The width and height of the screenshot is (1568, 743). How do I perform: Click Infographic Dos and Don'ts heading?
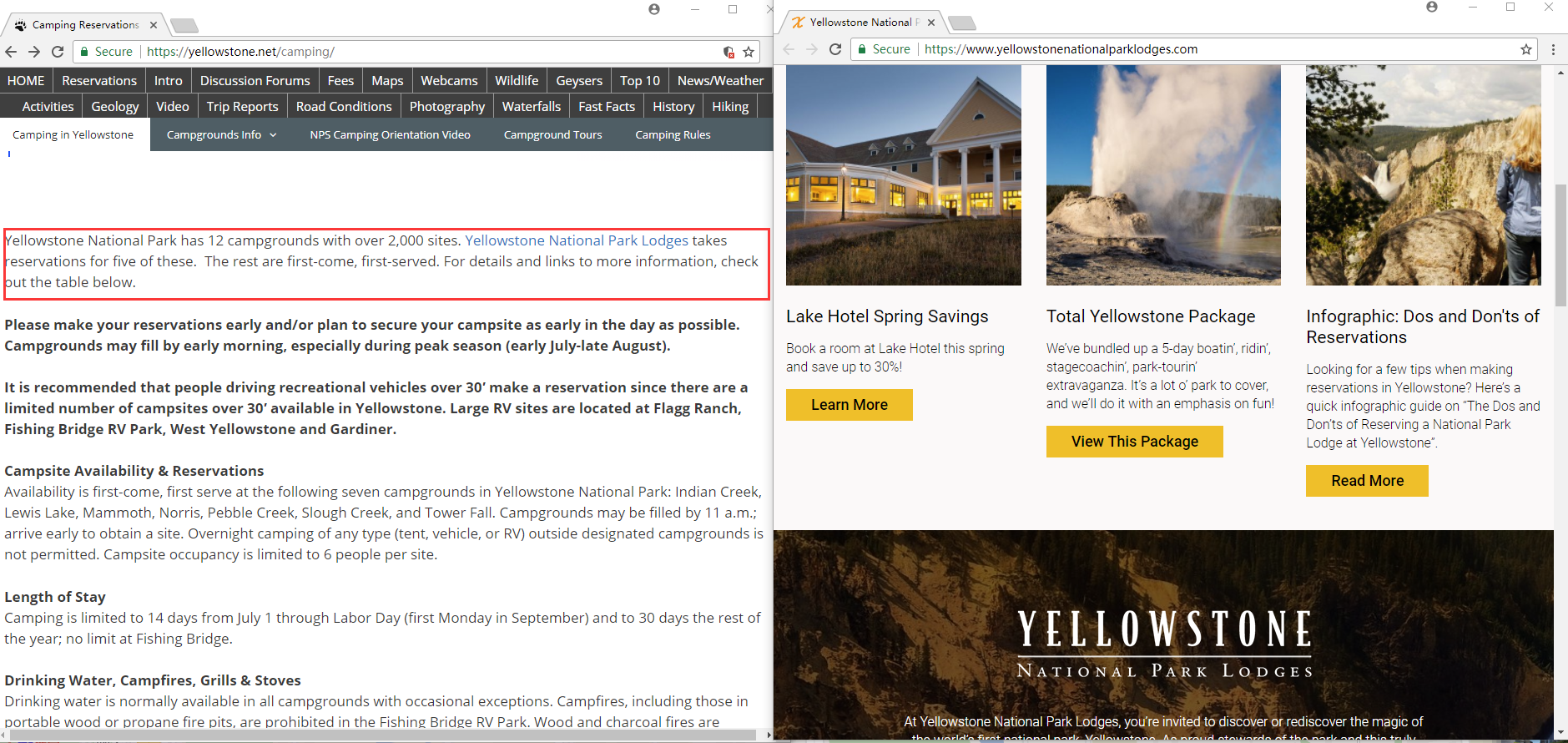coord(1423,326)
